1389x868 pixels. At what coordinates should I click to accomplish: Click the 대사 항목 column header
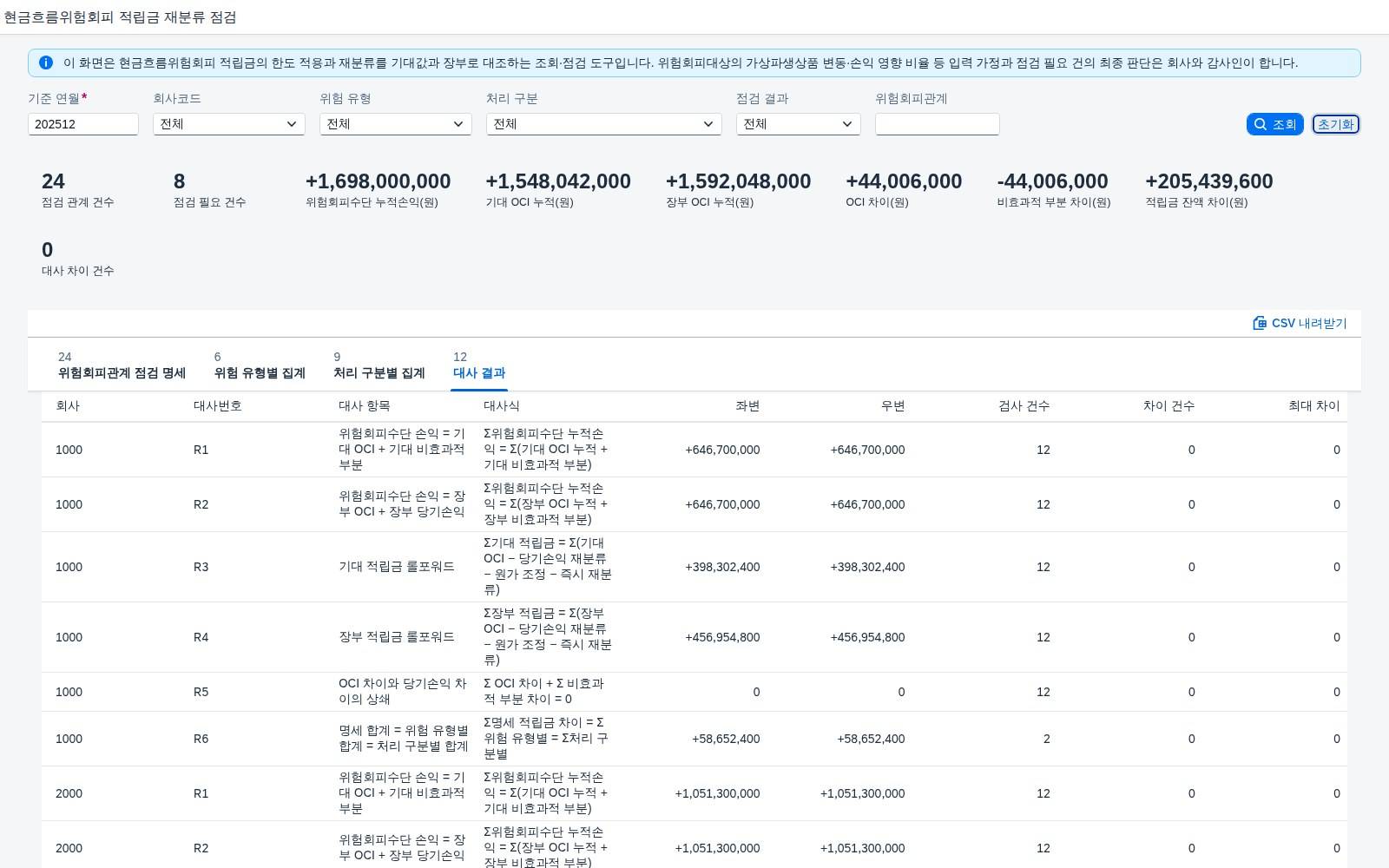tap(365, 405)
